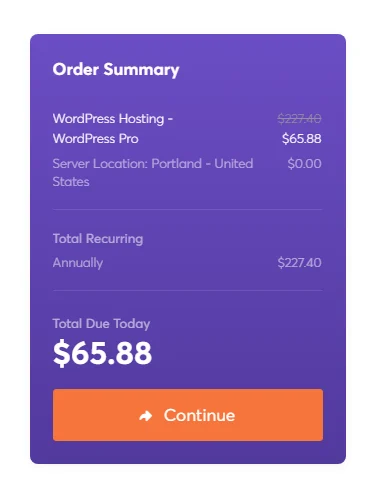
Task: Click the Total Due Today label
Action: click(x=101, y=324)
